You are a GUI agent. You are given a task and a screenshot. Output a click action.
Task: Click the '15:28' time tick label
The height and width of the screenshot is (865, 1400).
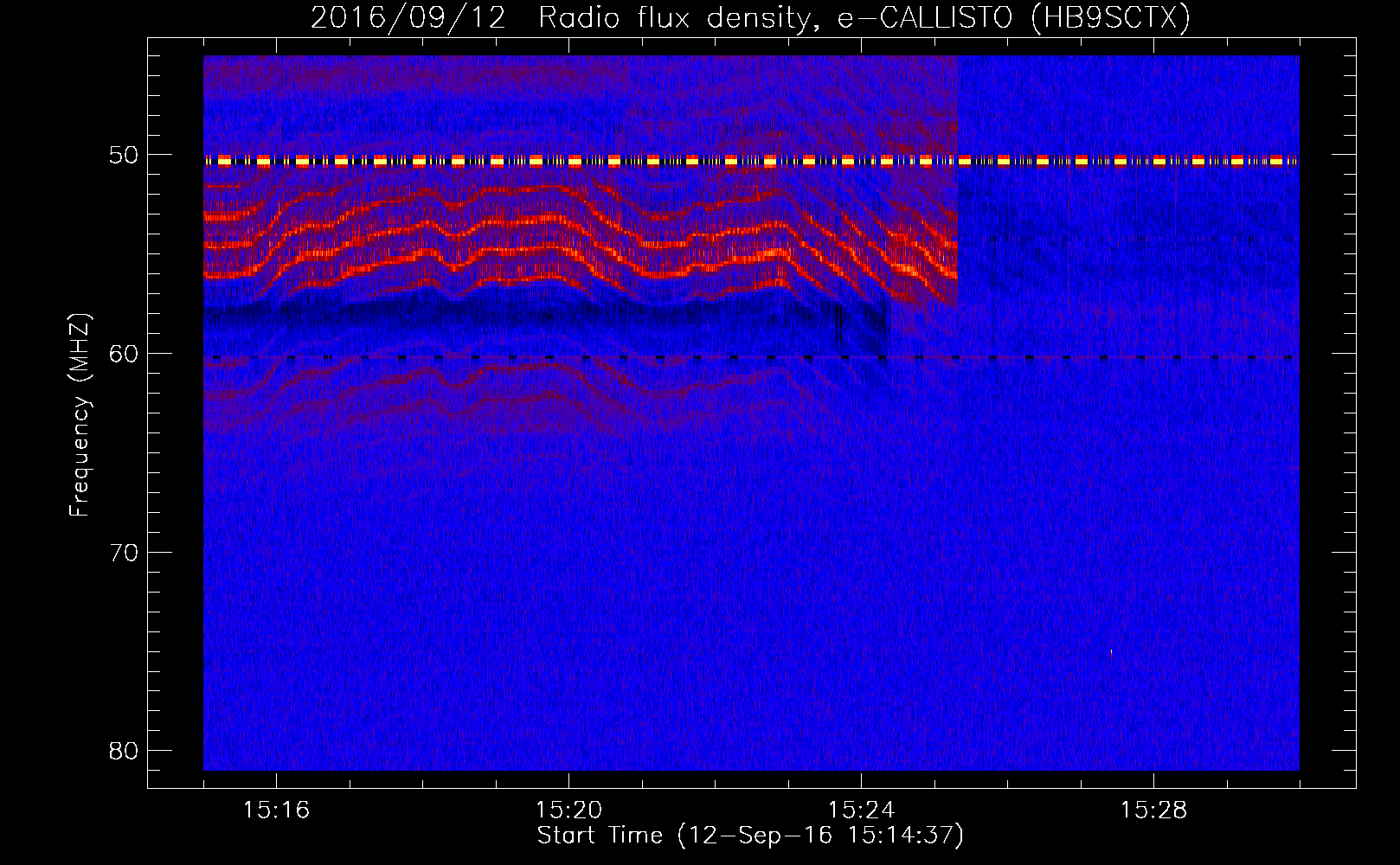pos(1153,811)
